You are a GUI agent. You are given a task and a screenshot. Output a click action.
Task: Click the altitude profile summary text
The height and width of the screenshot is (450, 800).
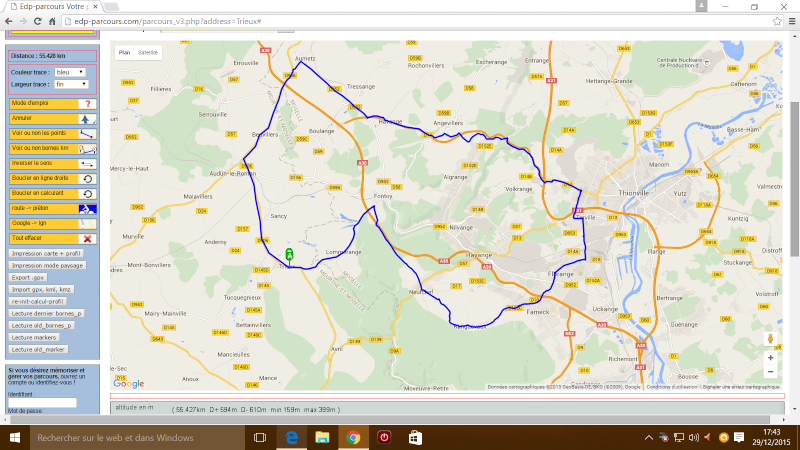point(256,410)
